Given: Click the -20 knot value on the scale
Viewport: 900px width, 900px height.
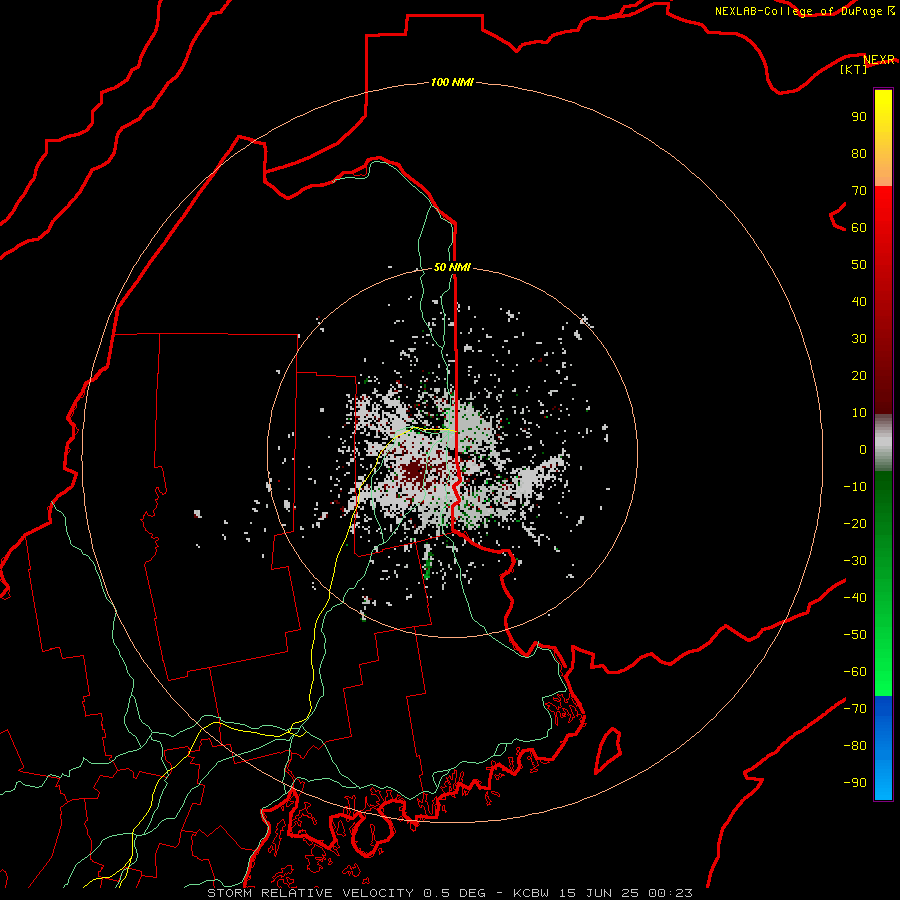Looking at the screenshot, I should click(855, 523).
